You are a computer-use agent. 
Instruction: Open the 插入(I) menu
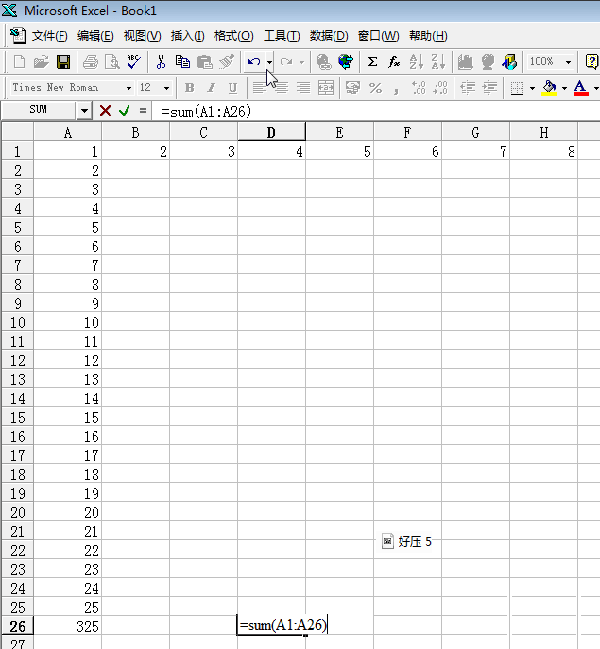coord(187,36)
